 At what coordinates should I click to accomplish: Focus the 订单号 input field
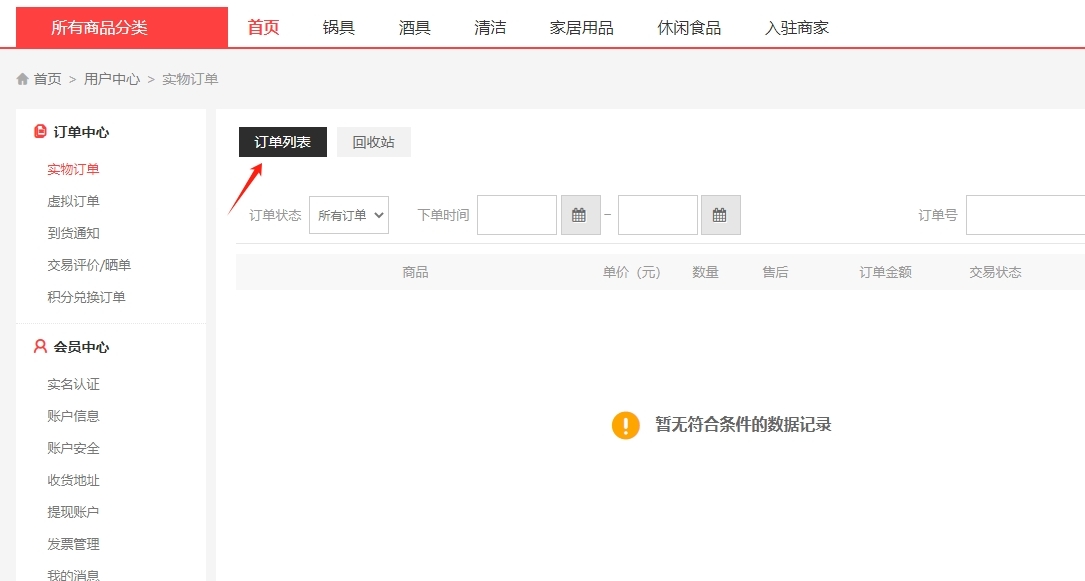click(1025, 215)
